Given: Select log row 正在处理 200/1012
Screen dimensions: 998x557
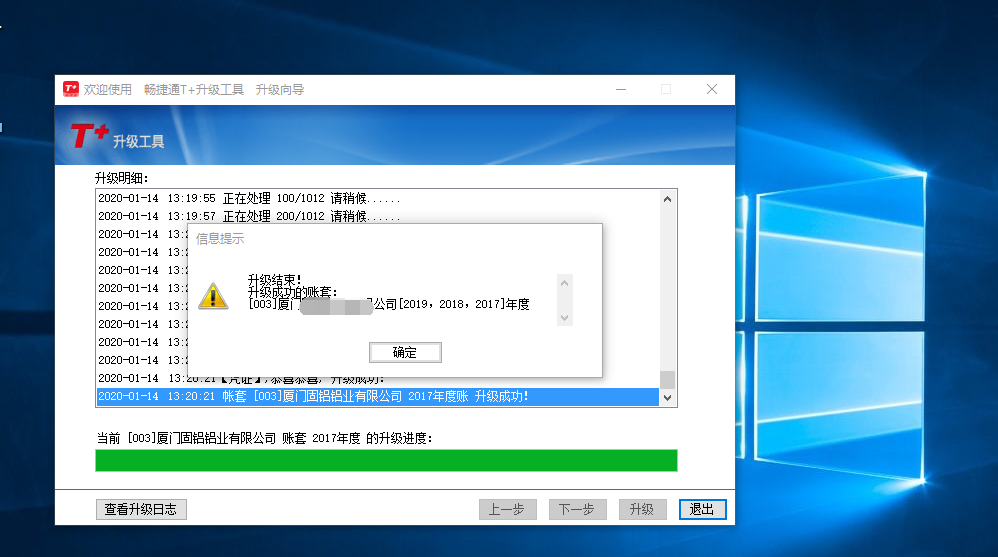Looking at the screenshot, I should (378, 216).
